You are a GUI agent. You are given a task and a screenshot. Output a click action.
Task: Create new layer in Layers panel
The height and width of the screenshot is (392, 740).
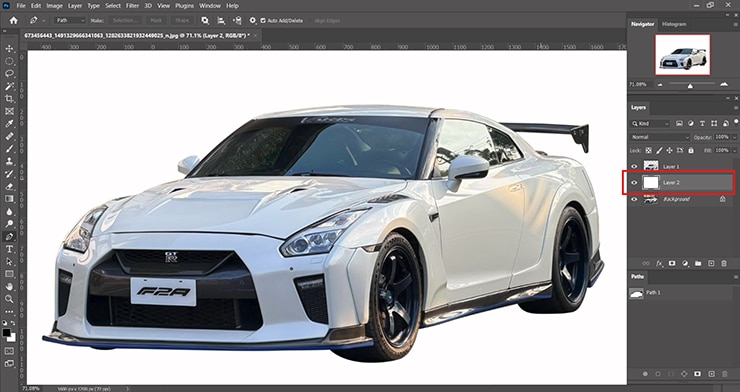tap(711, 263)
